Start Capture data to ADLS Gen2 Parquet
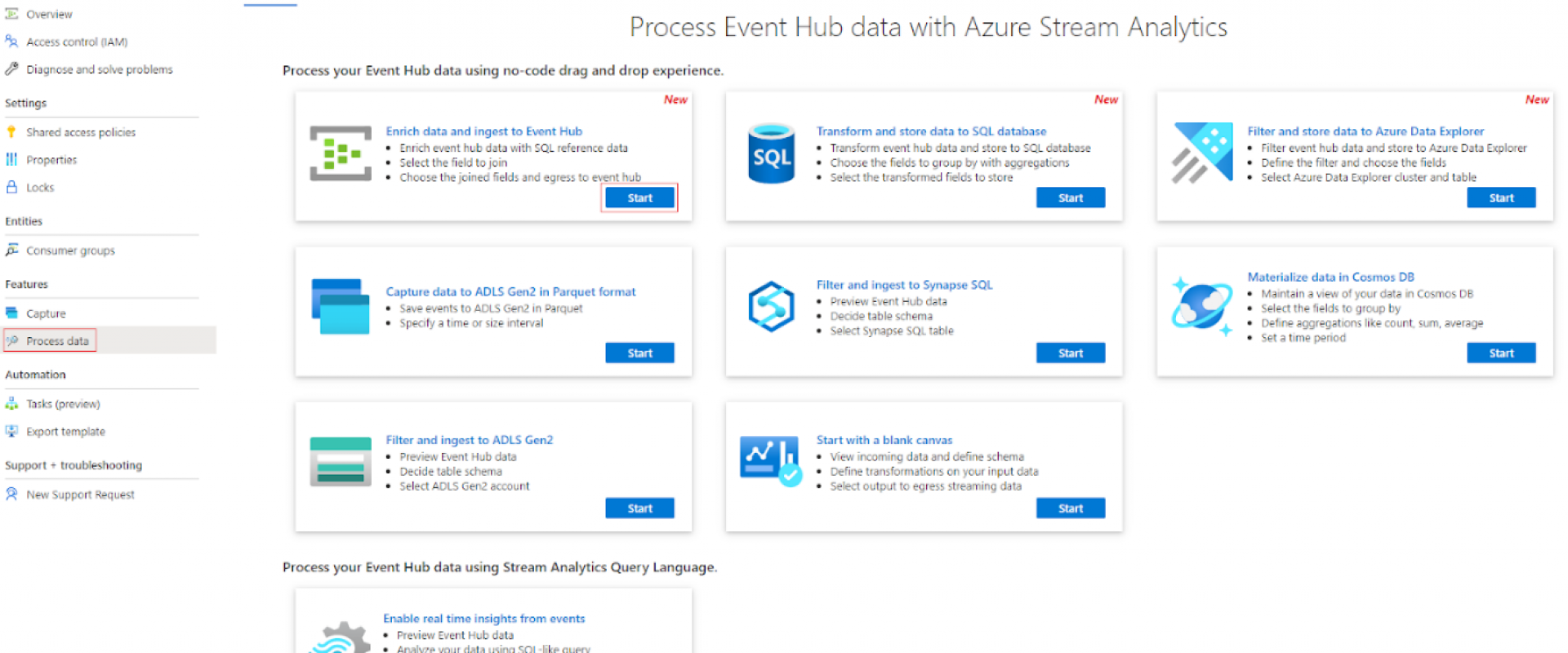This screenshot has height=653, width=1568. pos(639,353)
